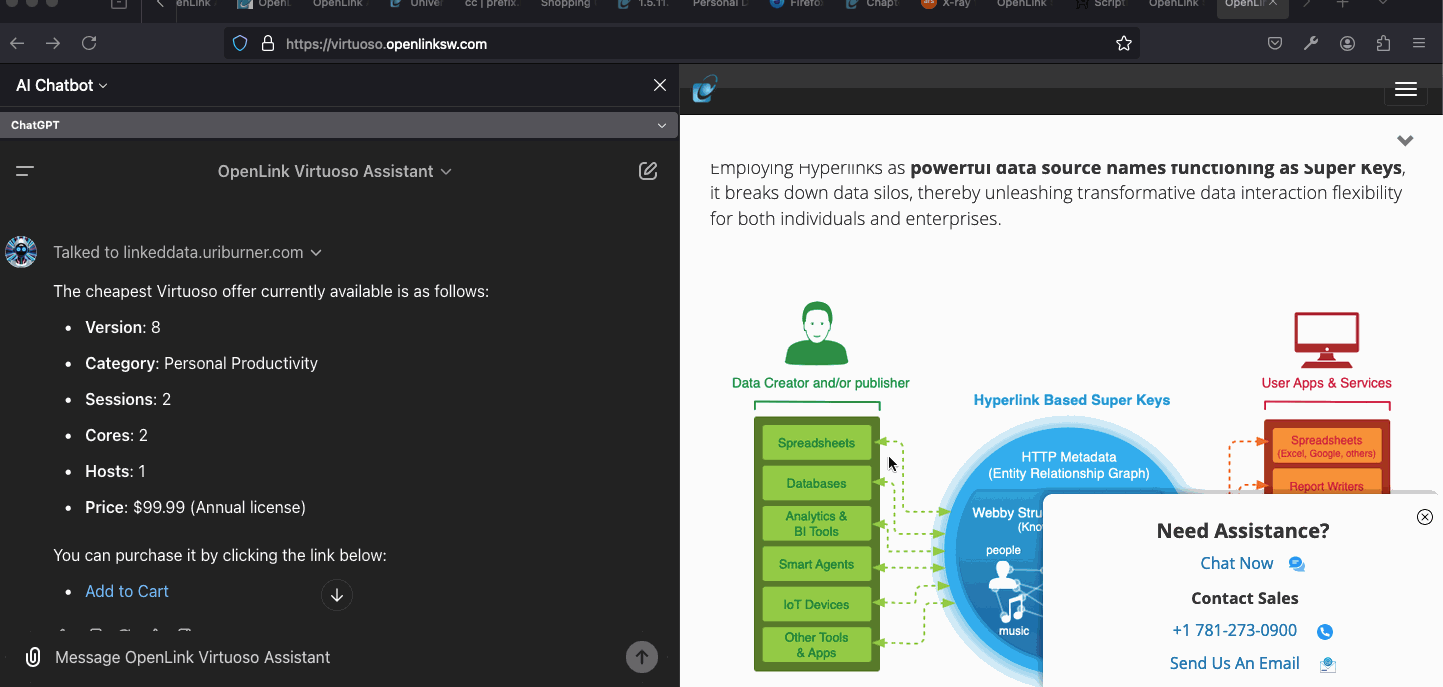Click the phone icon beside sales number
This screenshot has width=1443, height=687.
click(1325, 632)
